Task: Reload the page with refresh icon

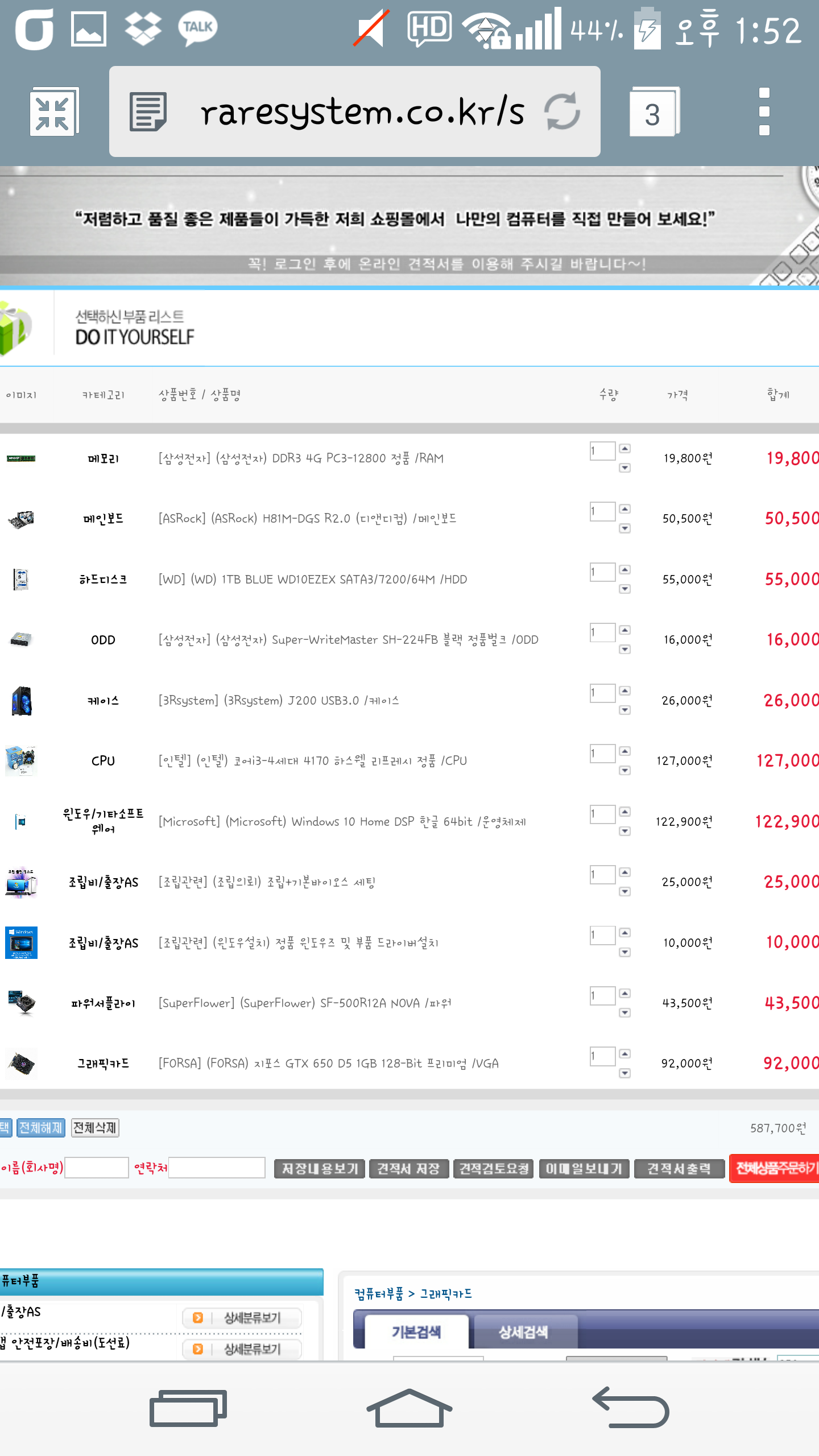Action: pos(562,112)
